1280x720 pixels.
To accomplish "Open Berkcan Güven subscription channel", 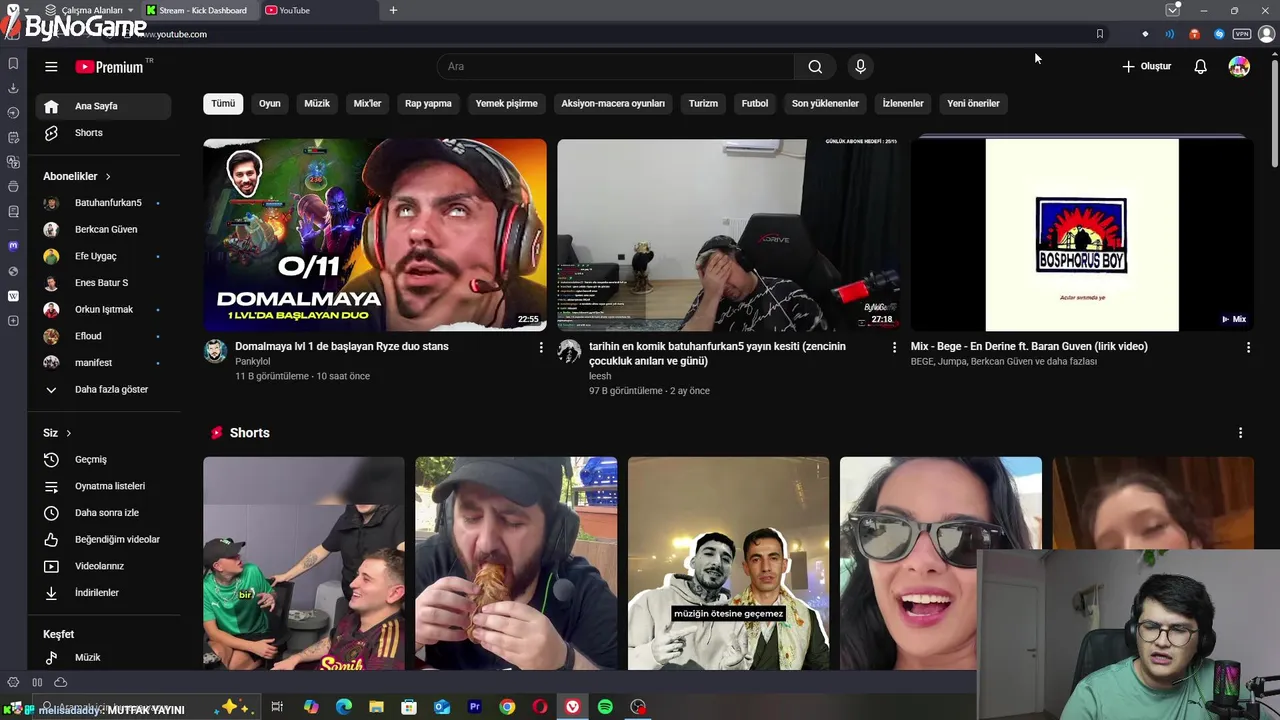I will 104,229.
